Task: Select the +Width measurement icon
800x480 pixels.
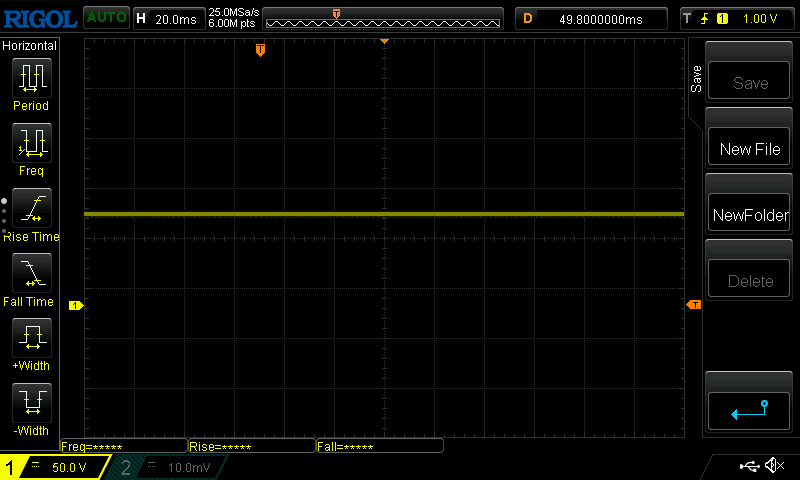Action: click(32, 338)
